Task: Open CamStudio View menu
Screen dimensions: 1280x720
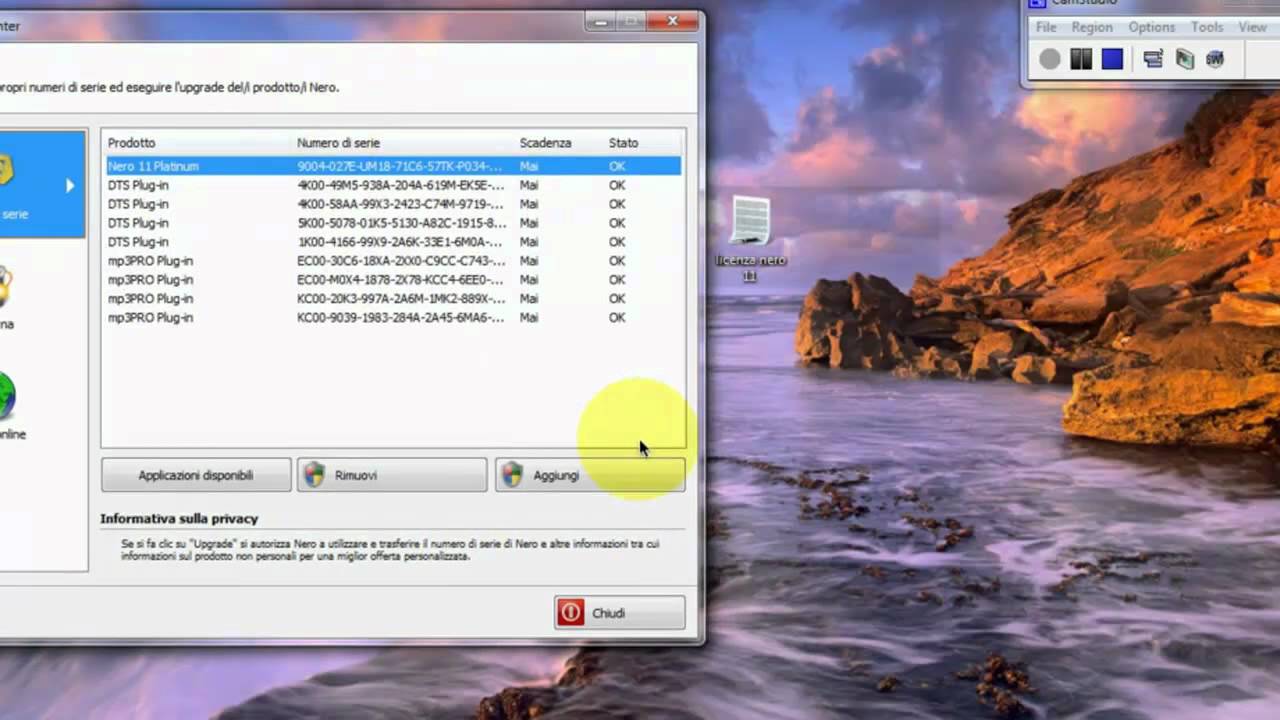Action: tap(1252, 27)
